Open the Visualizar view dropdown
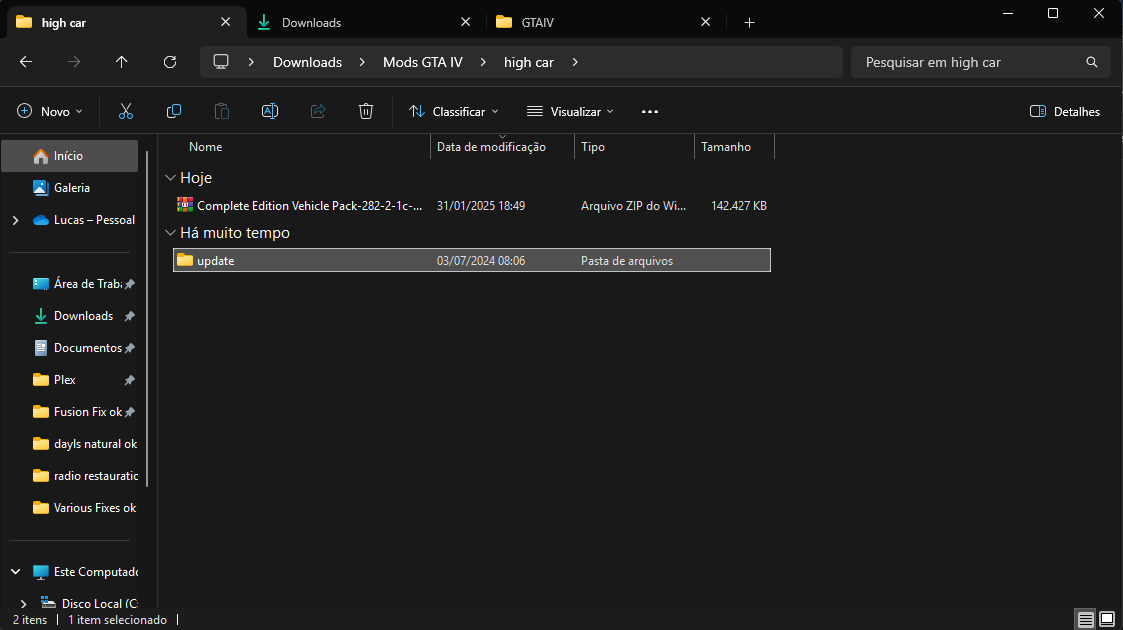The width and height of the screenshot is (1123, 630). click(x=570, y=111)
